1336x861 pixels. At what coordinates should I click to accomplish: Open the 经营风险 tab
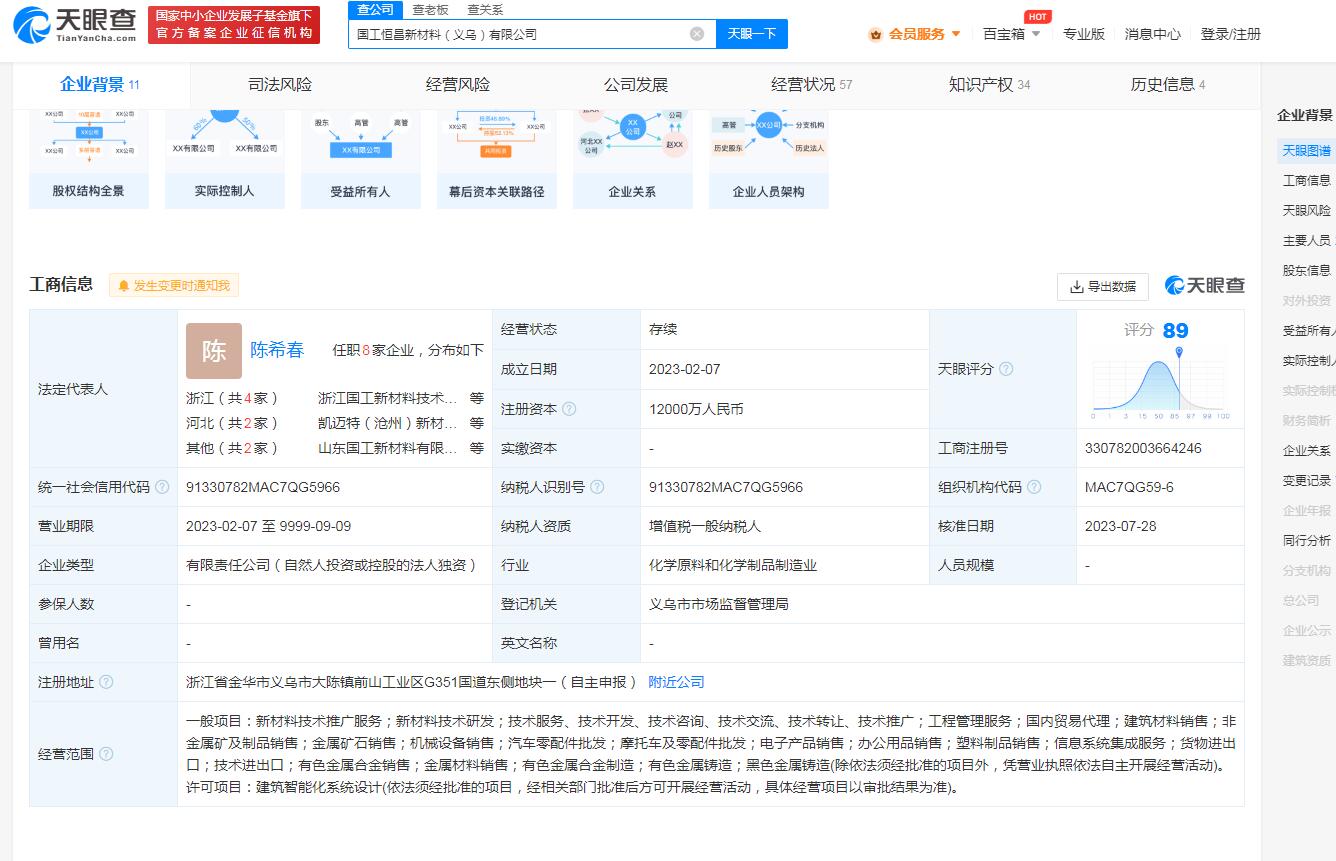click(x=458, y=84)
